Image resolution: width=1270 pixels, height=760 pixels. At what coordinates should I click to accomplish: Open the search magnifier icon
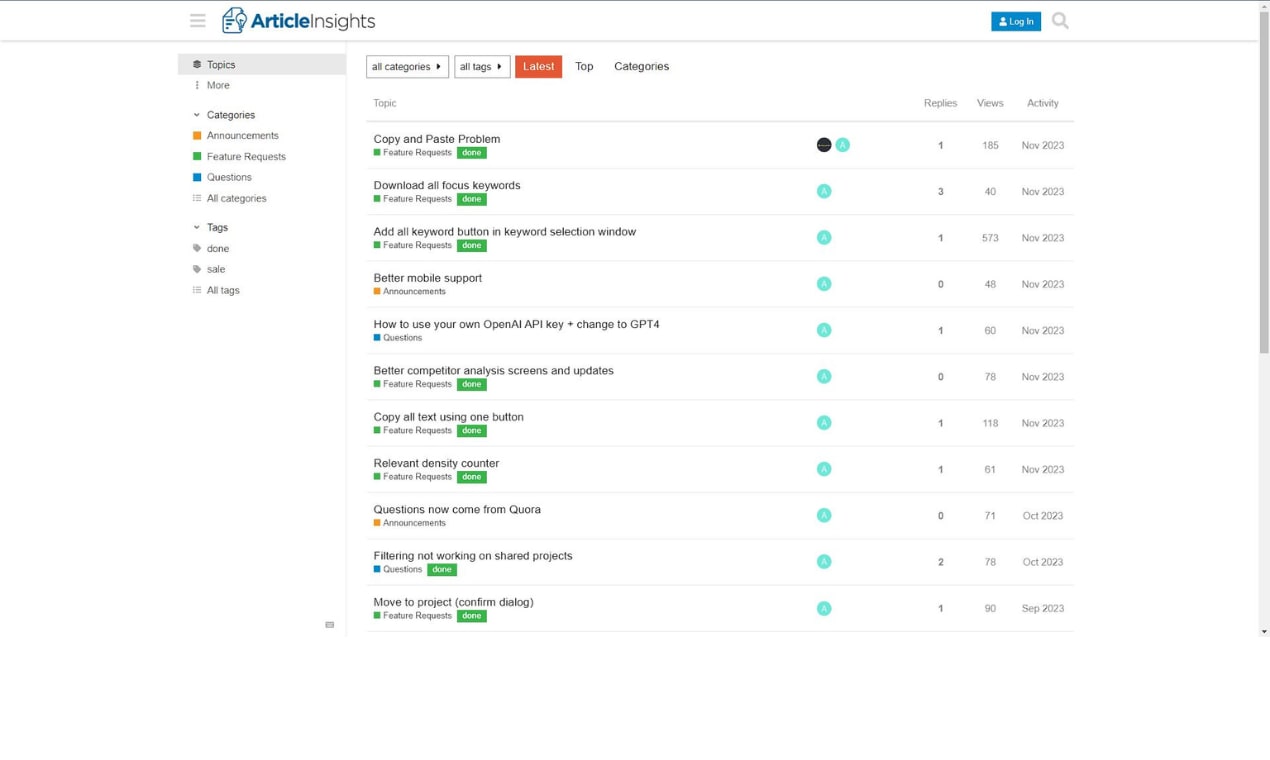coord(1060,21)
